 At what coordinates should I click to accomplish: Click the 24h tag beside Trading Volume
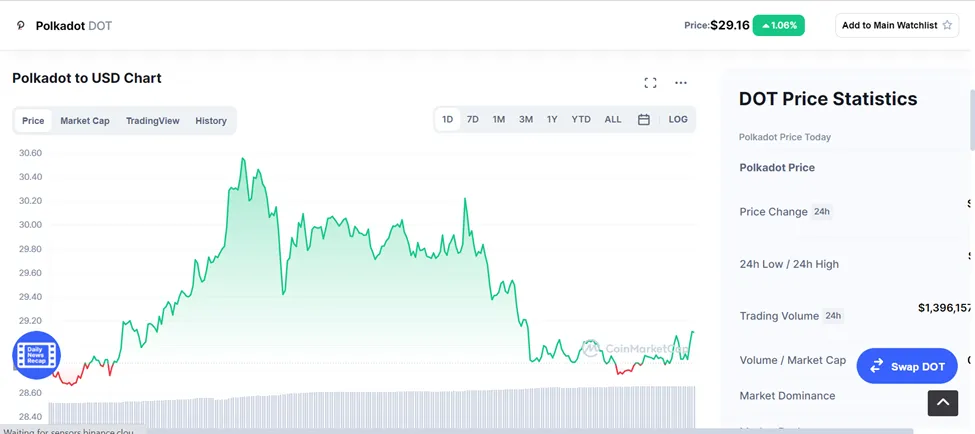click(x=833, y=316)
